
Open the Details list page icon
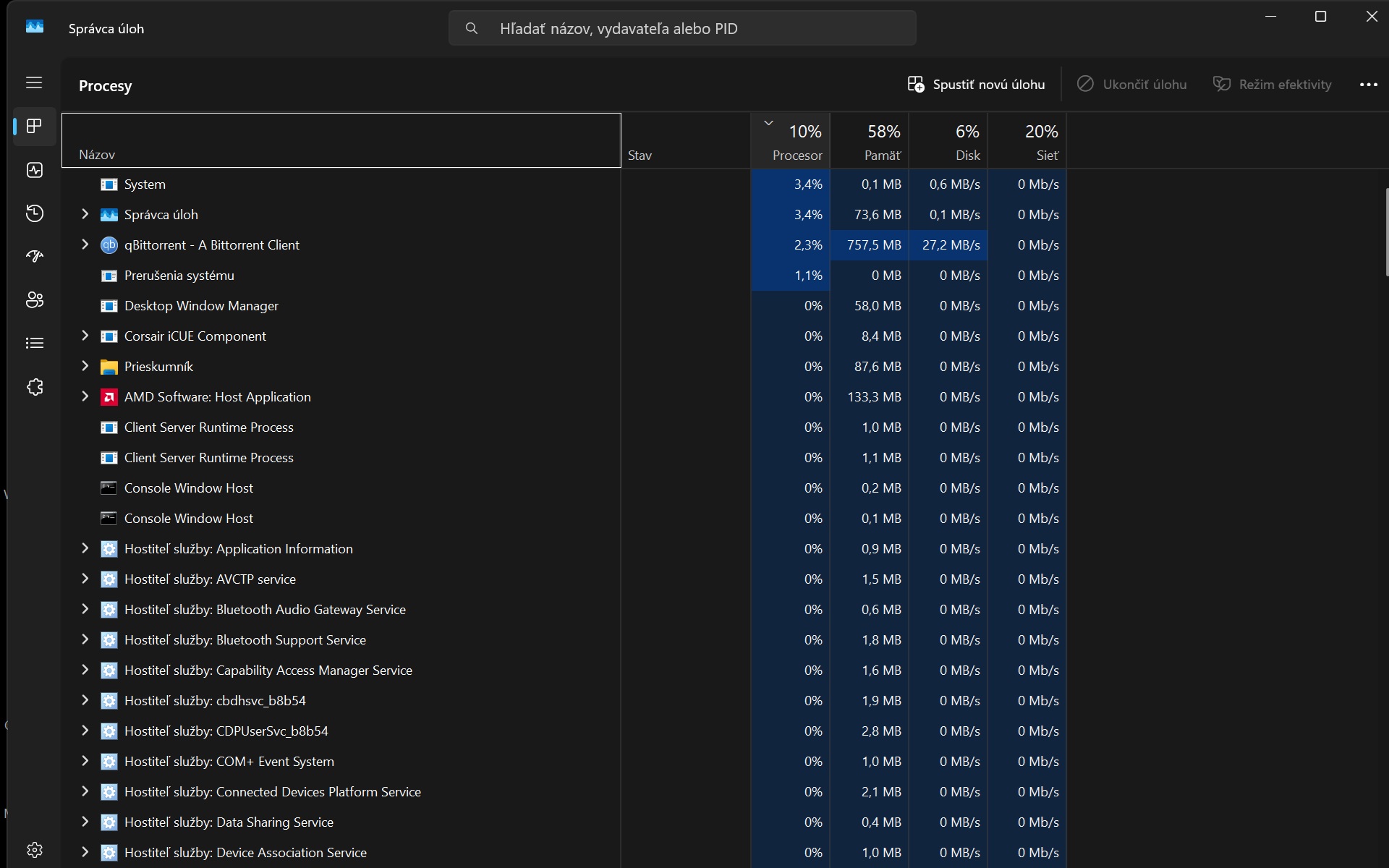pyautogui.click(x=34, y=344)
